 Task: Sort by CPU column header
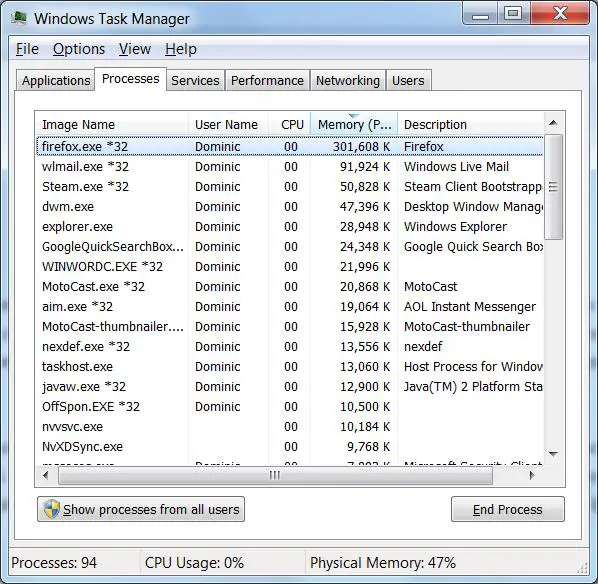coord(289,124)
